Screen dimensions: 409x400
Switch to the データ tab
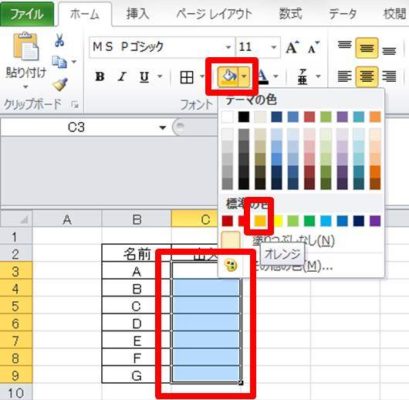click(x=343, y=14)
